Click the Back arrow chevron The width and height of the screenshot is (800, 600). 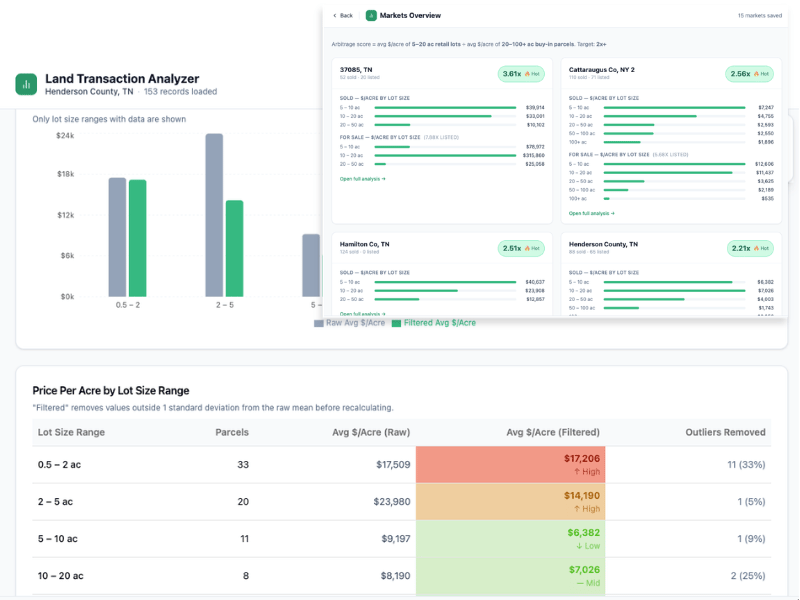pyautogui.click(x=335, y=16)
